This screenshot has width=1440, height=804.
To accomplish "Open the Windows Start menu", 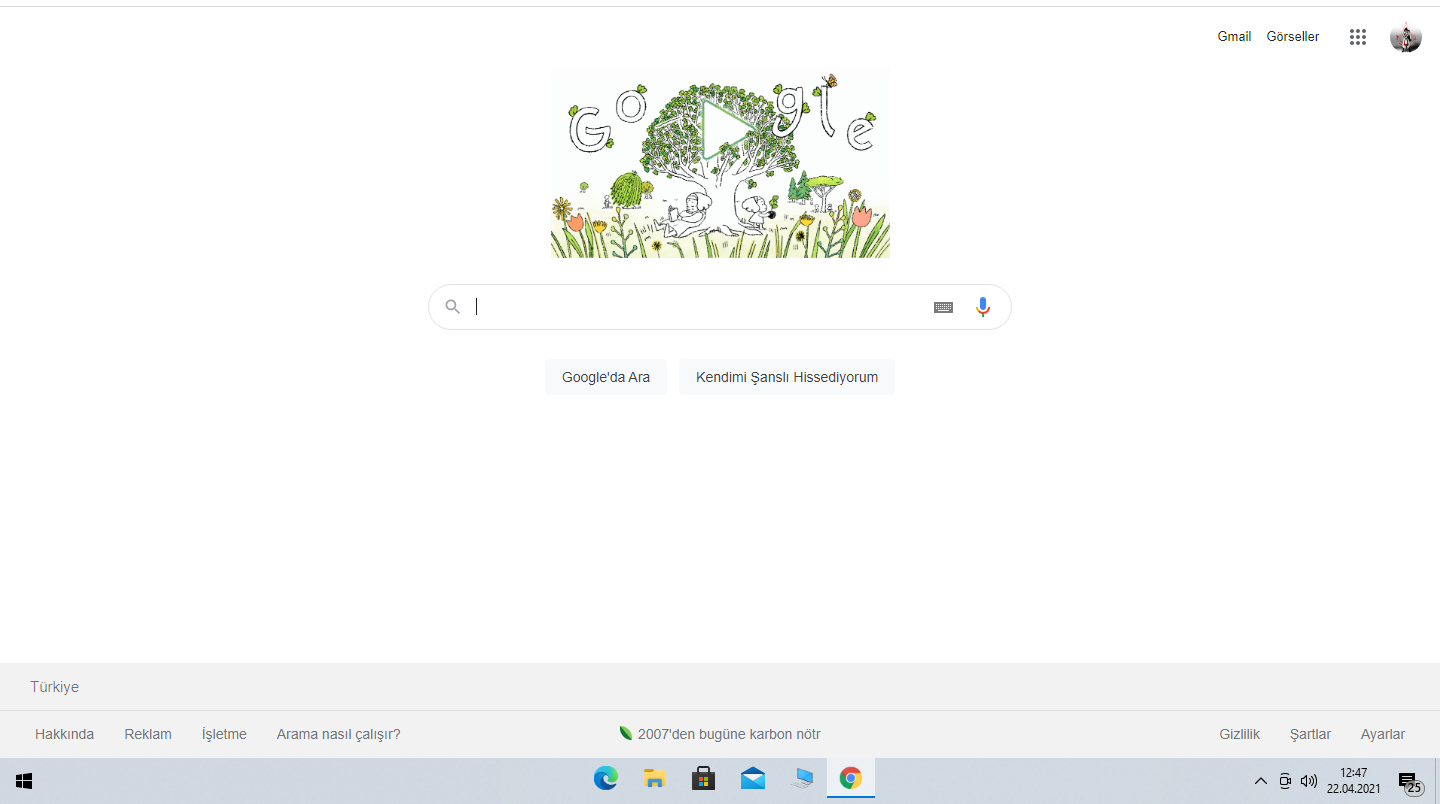I will (x=24, y=781).
